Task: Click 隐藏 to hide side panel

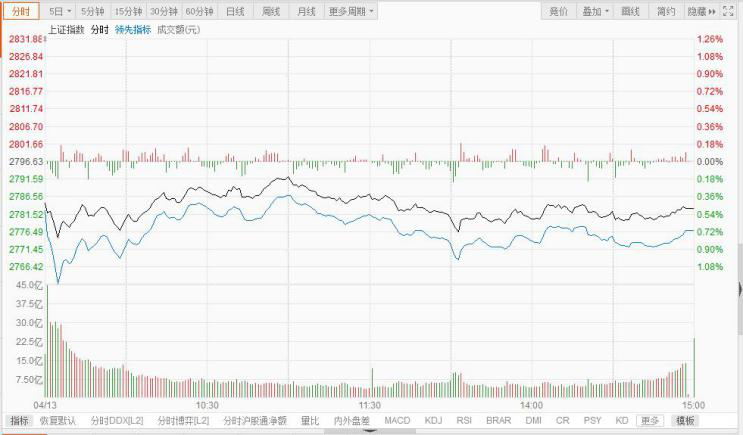Action: coord(701,11)
